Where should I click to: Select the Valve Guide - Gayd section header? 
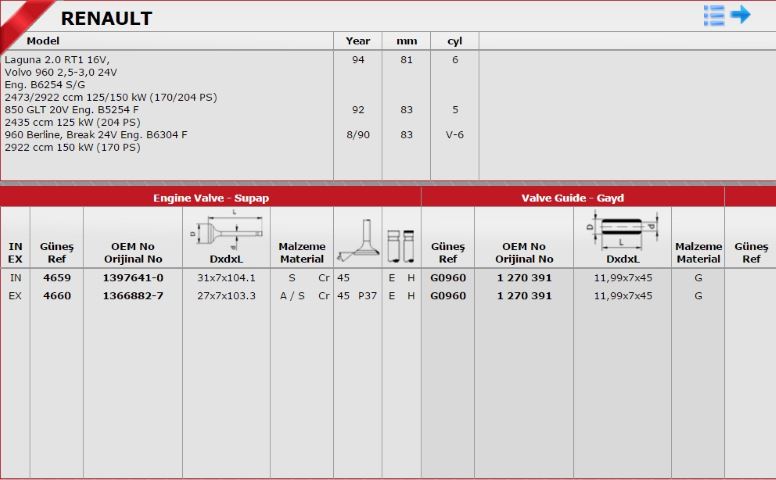tap(573, 198)
